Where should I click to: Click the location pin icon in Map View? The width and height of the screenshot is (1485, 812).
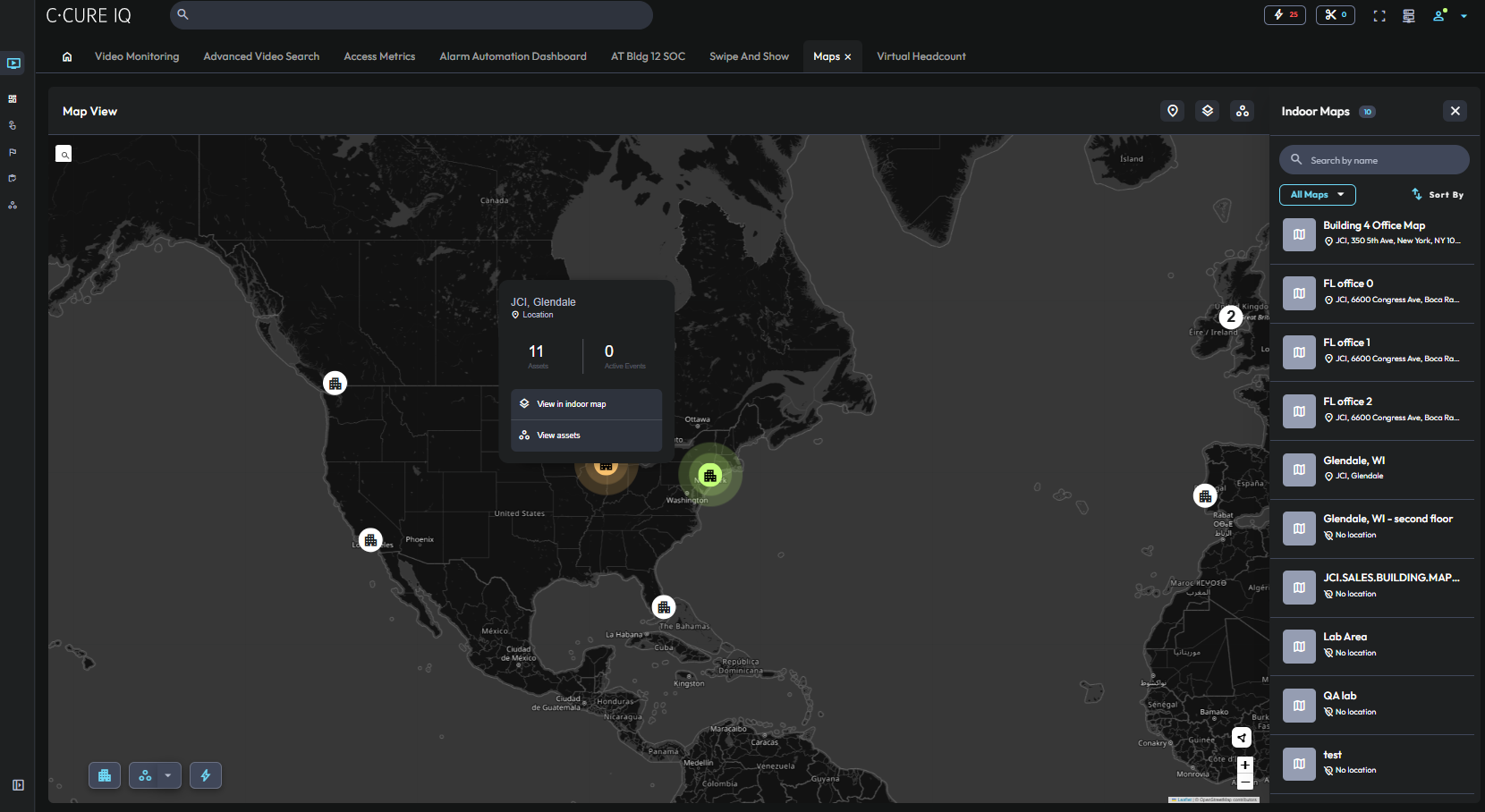(1173, 111)
